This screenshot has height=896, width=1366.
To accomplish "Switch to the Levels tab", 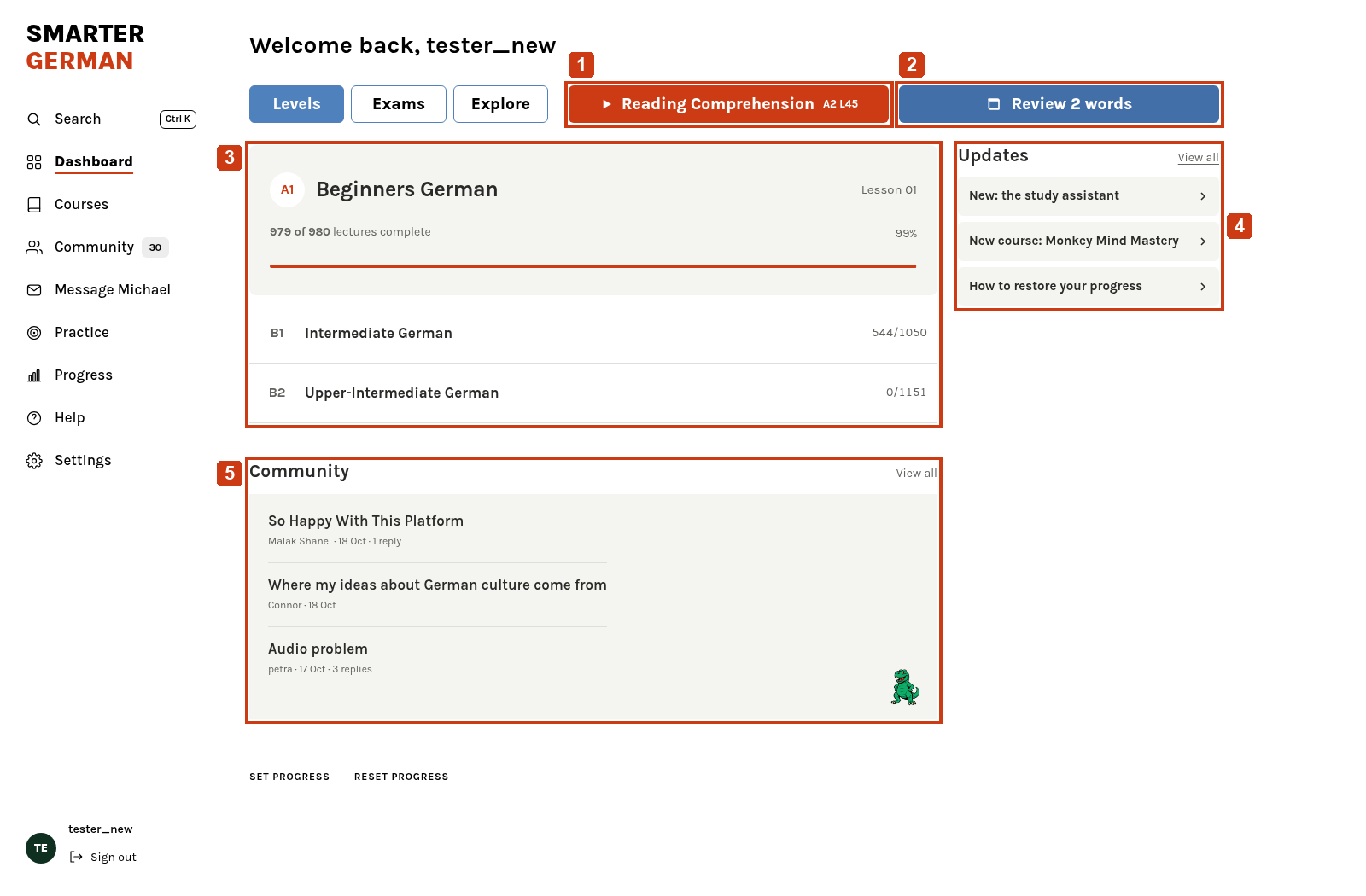I will pyautogui.click(x=296, y=104).
